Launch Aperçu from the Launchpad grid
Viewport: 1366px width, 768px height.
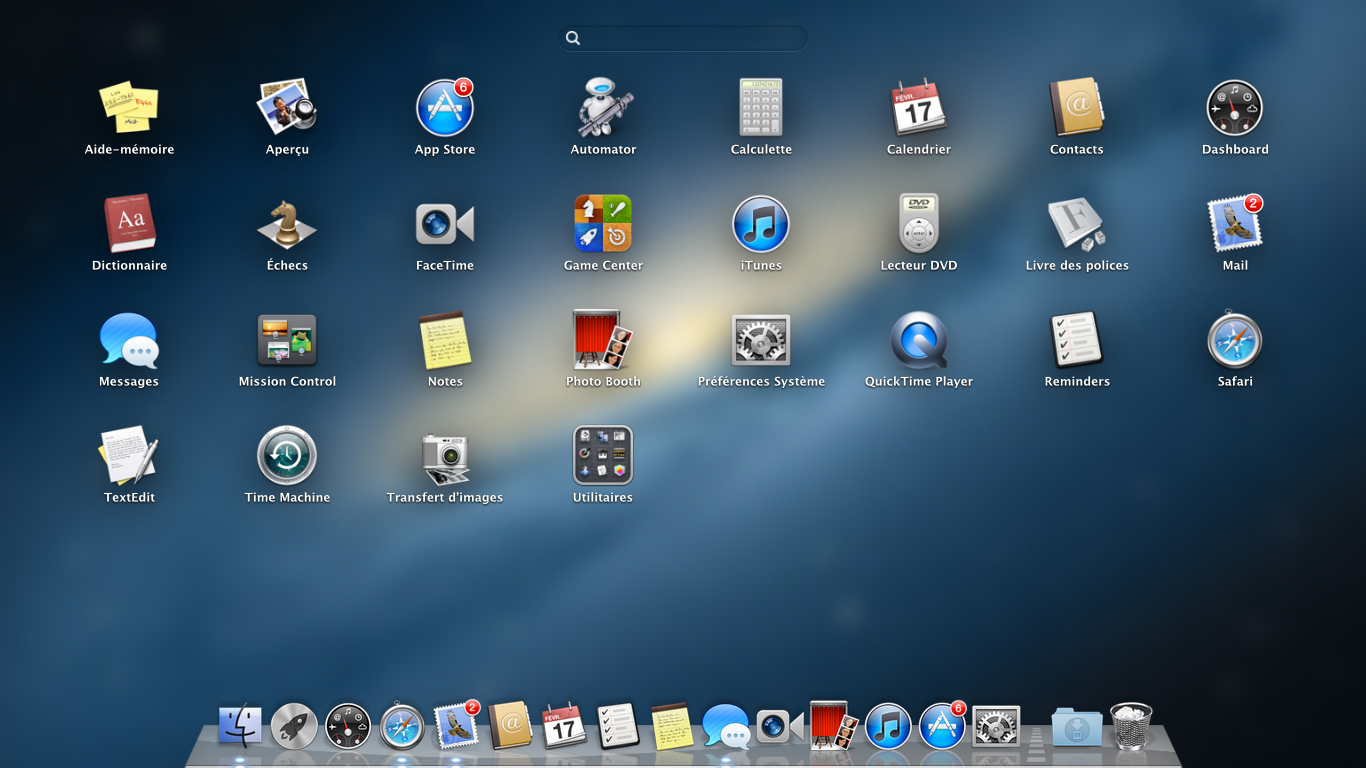click(x=287, y=108)
